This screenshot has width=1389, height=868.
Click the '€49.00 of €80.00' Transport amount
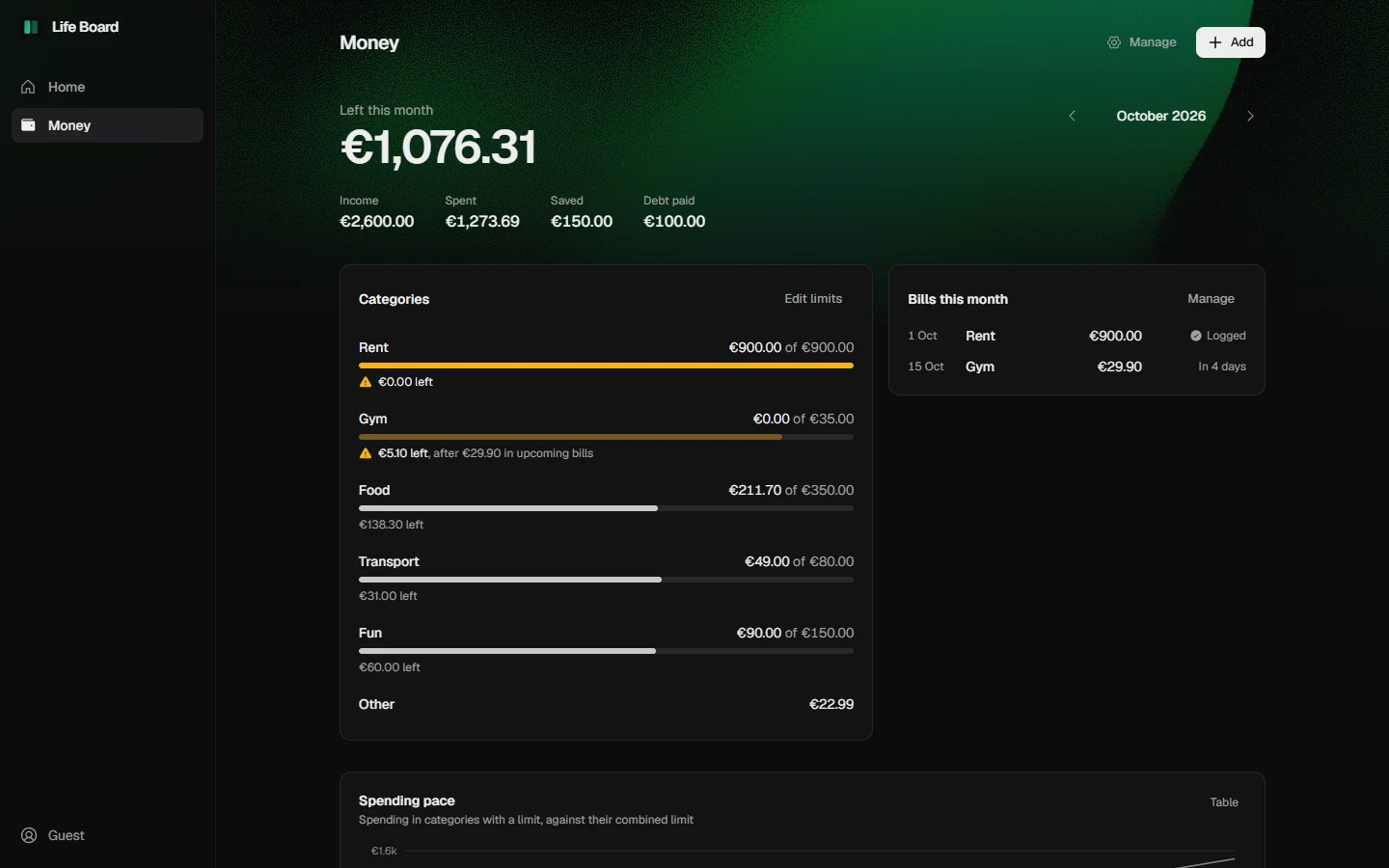[x=799, y=561]
